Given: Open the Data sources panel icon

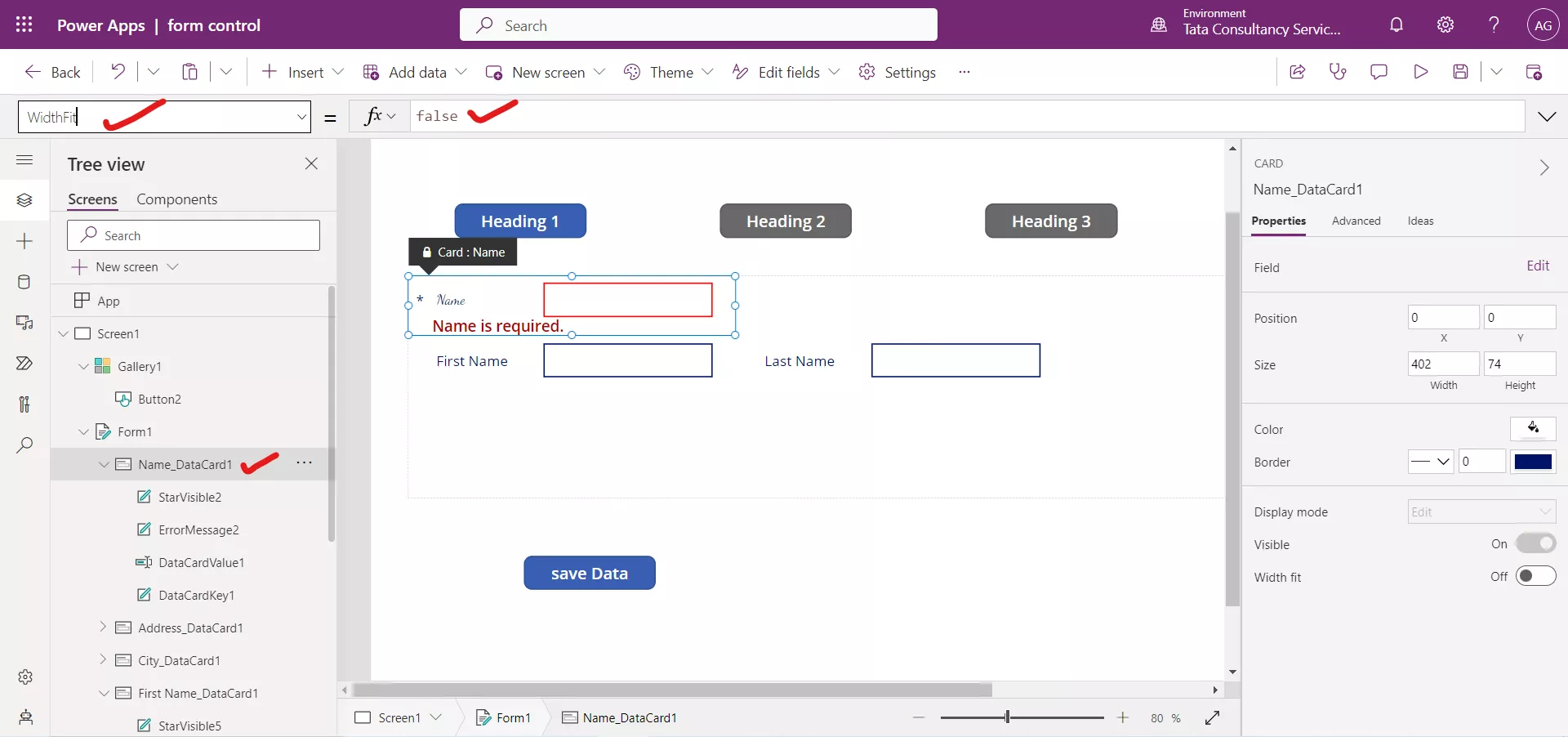Looking at the screenshot, I should [x=24, y=282].
